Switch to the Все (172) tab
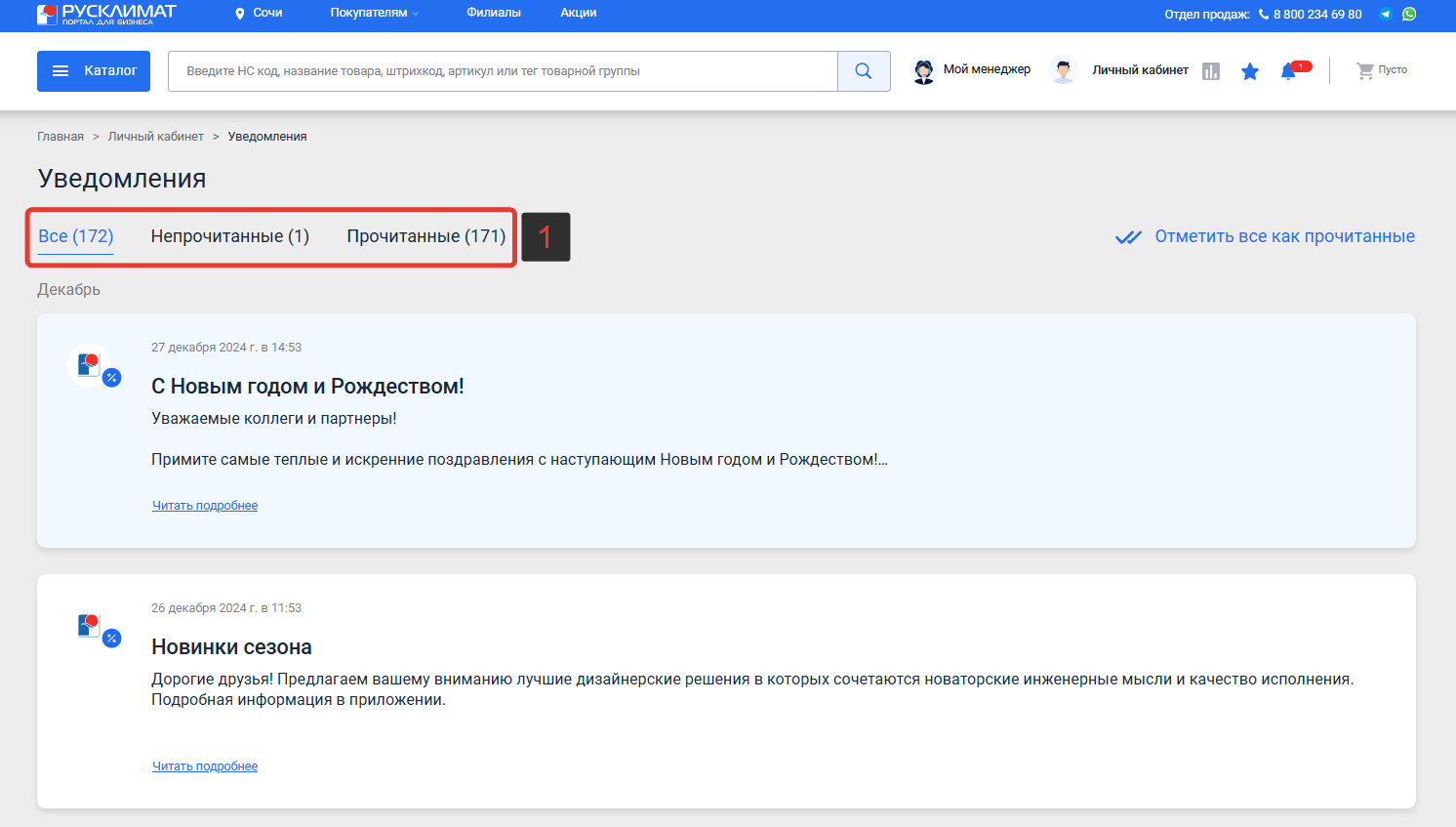This screenshot has width=1456, height=827. click(x=76, y=236)
